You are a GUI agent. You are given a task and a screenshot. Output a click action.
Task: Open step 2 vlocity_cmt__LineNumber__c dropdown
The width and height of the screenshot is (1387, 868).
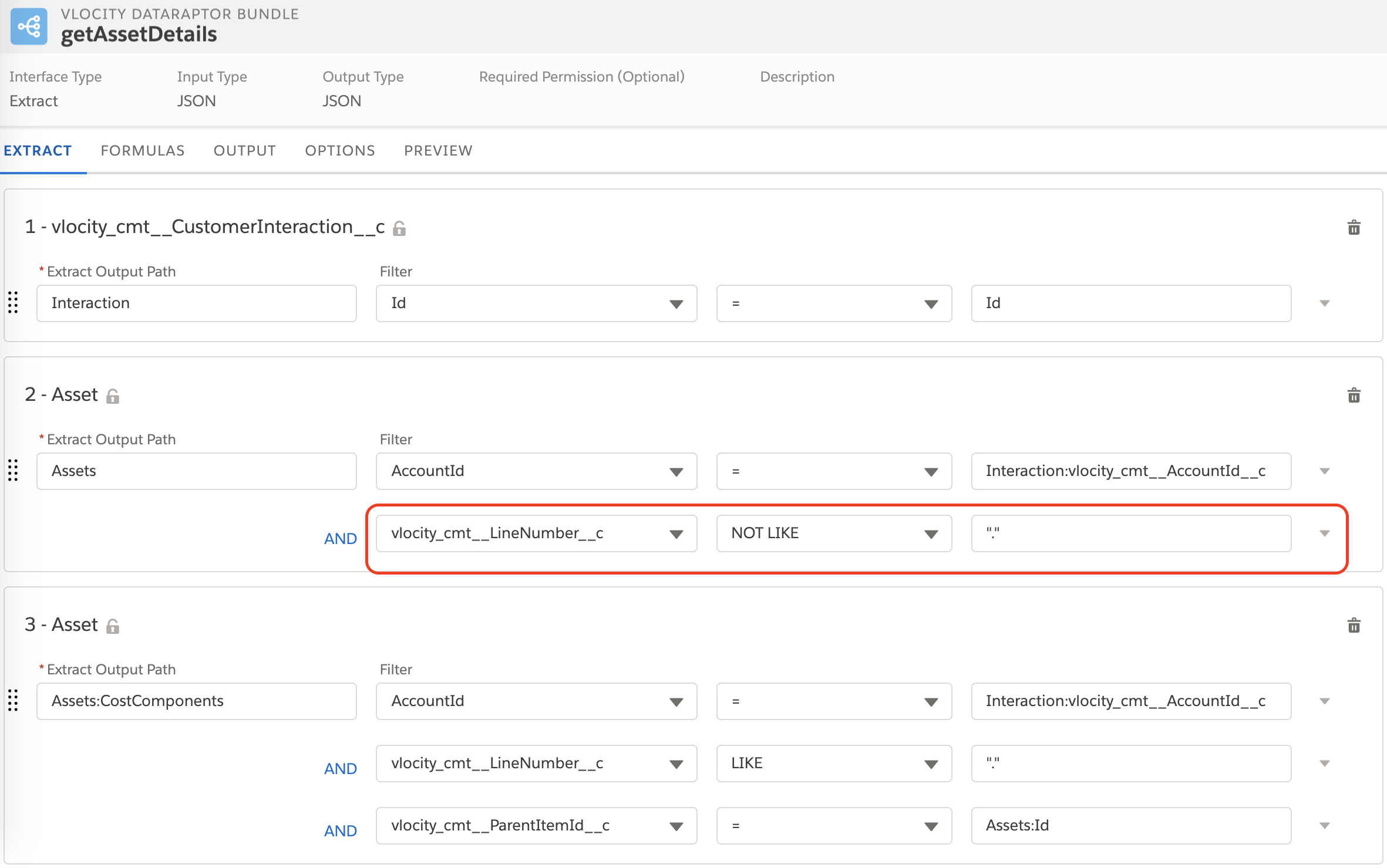pos(536,533)
